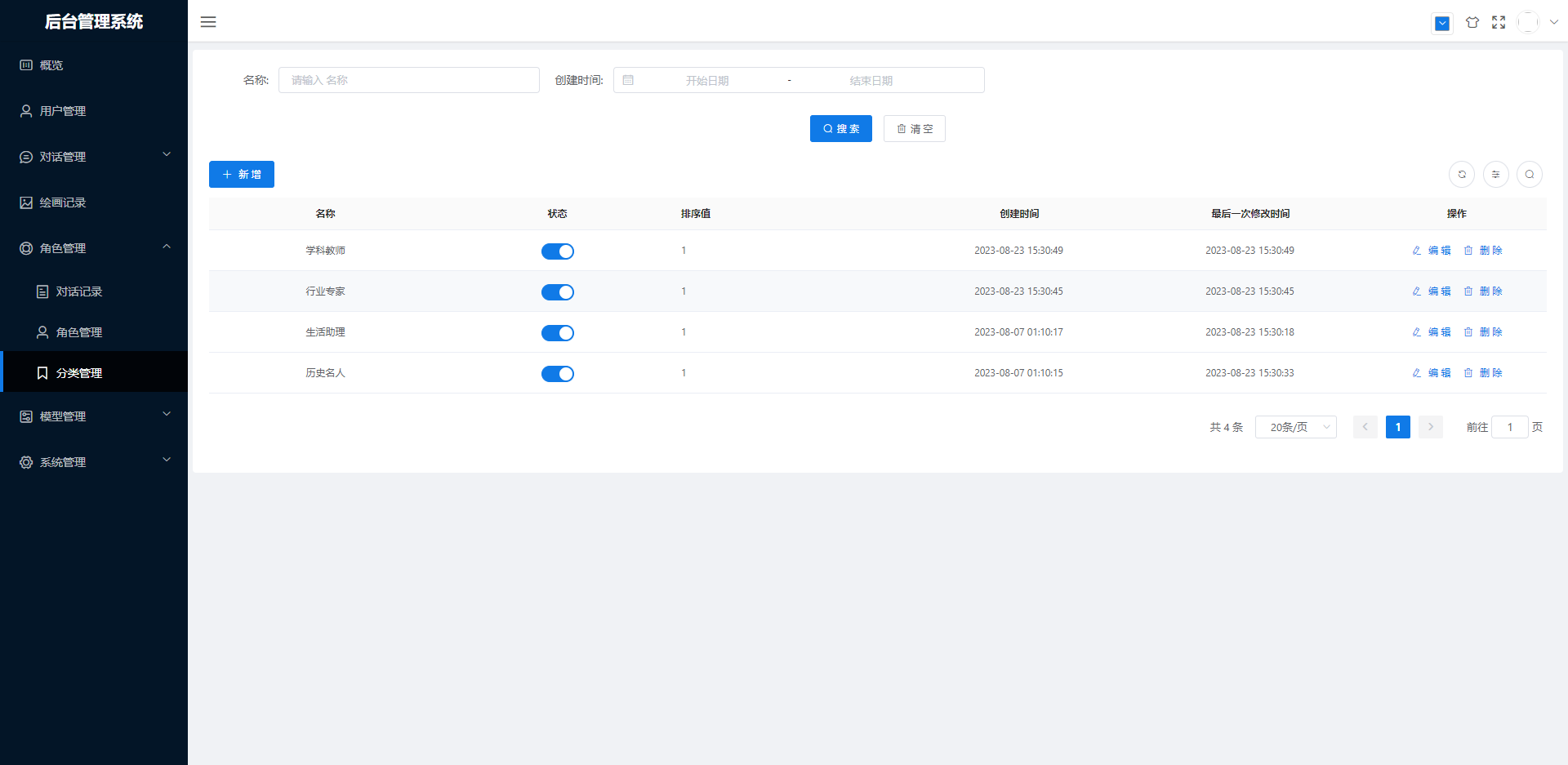Toggle status switch for 行业专家
The width and height of the screenshot is (1568, 765).
(x=557, y=292)
